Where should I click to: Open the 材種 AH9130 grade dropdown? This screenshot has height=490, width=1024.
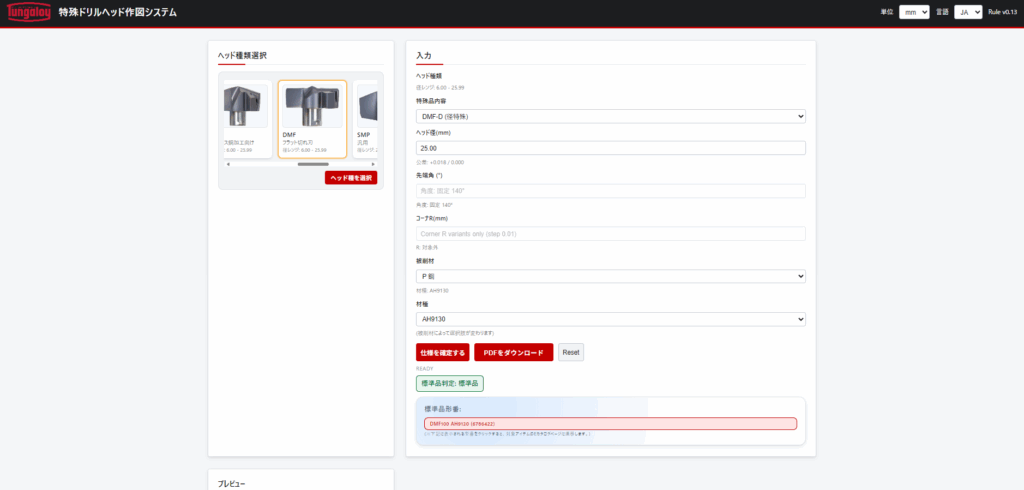pos(610,319)
